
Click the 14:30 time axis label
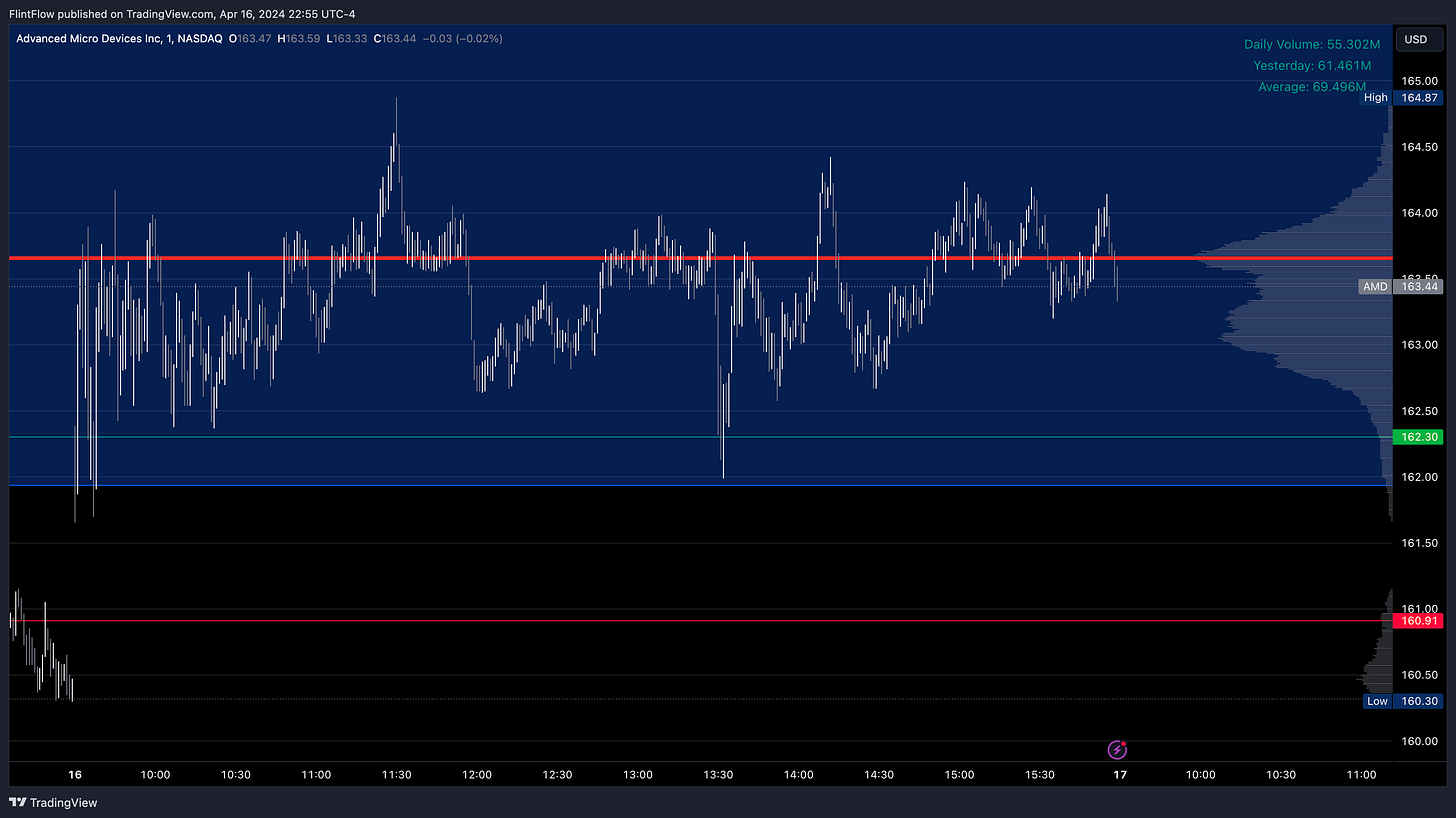pyautogui.click(x=879, y=775)
